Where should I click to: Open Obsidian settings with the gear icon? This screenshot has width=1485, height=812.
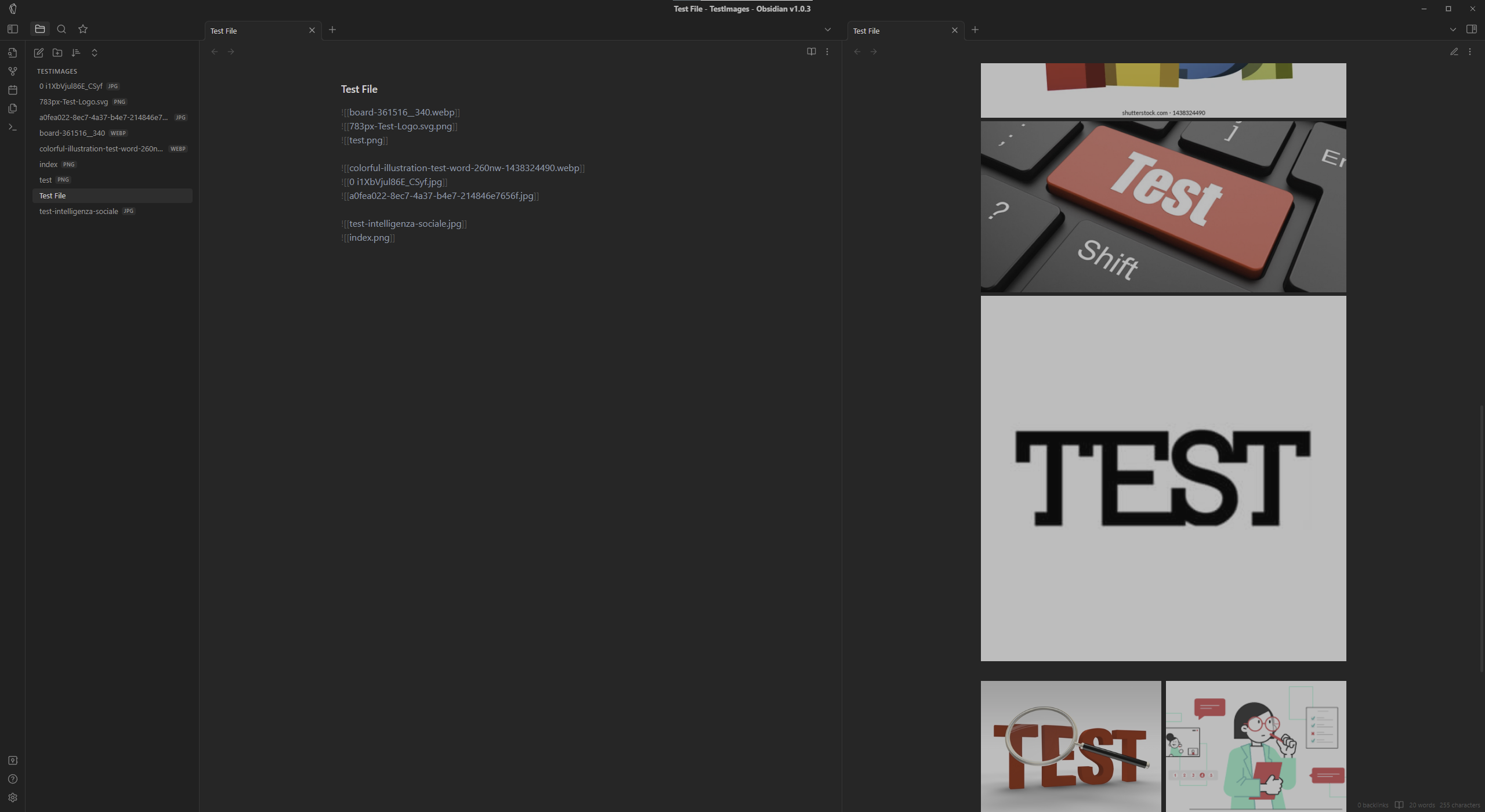[12, 797]
